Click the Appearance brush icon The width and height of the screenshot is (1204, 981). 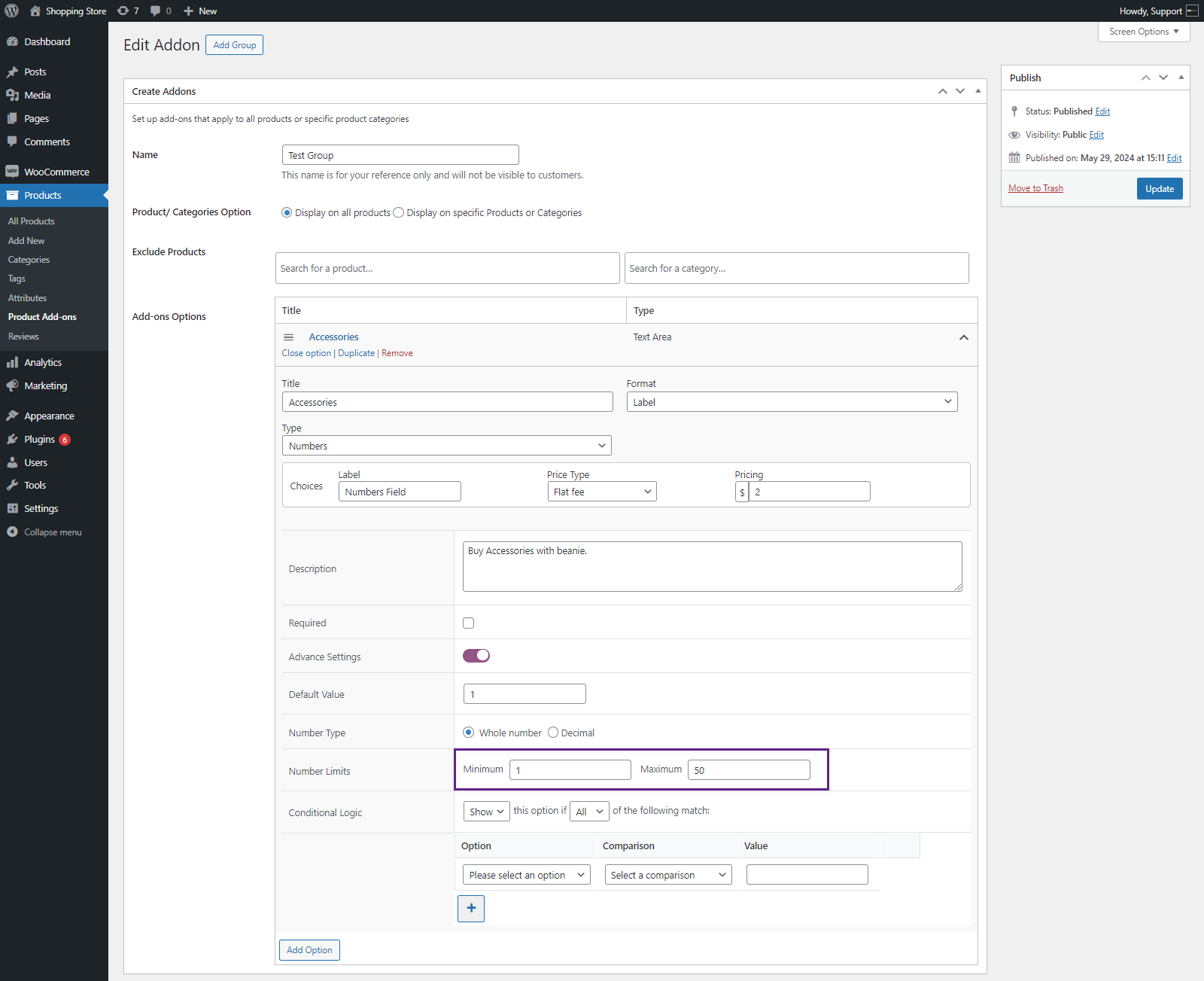[x=12, y=416]
